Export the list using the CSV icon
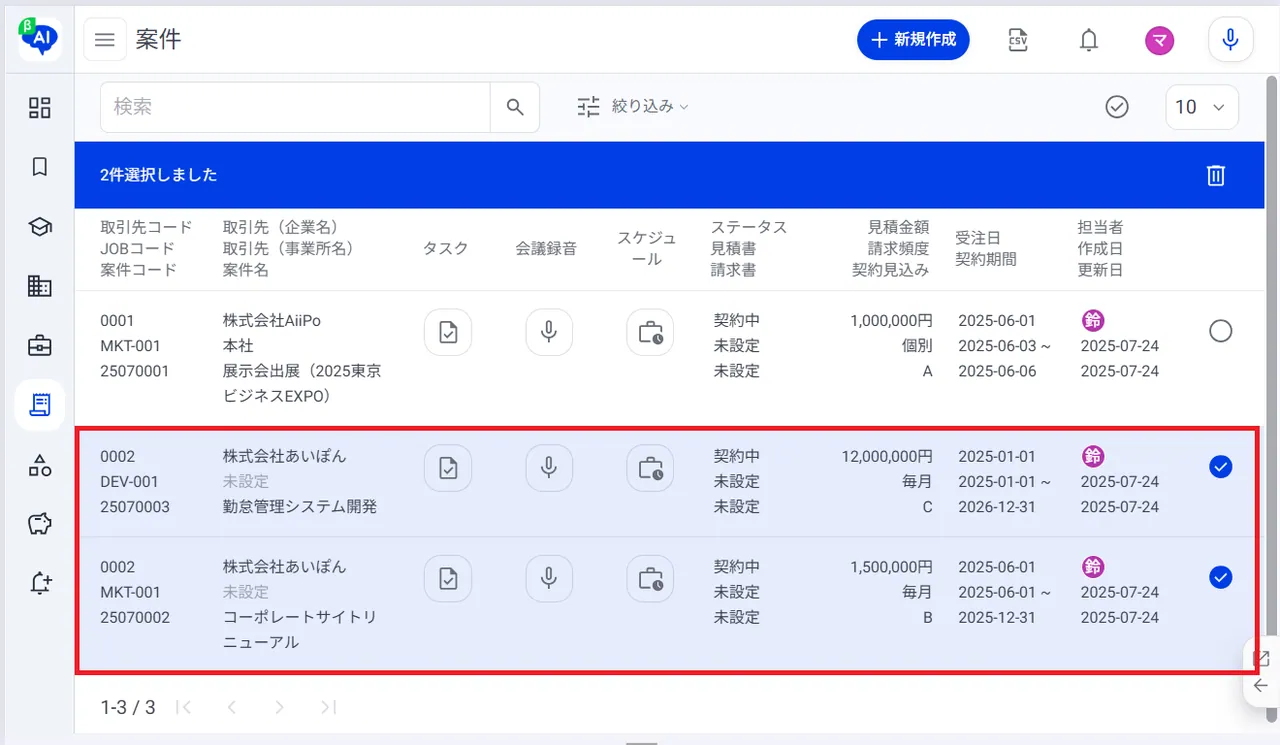Image resolution: width=1280 pixels, height=745 pixels. pyautogui.click(x=1018, y=40)
